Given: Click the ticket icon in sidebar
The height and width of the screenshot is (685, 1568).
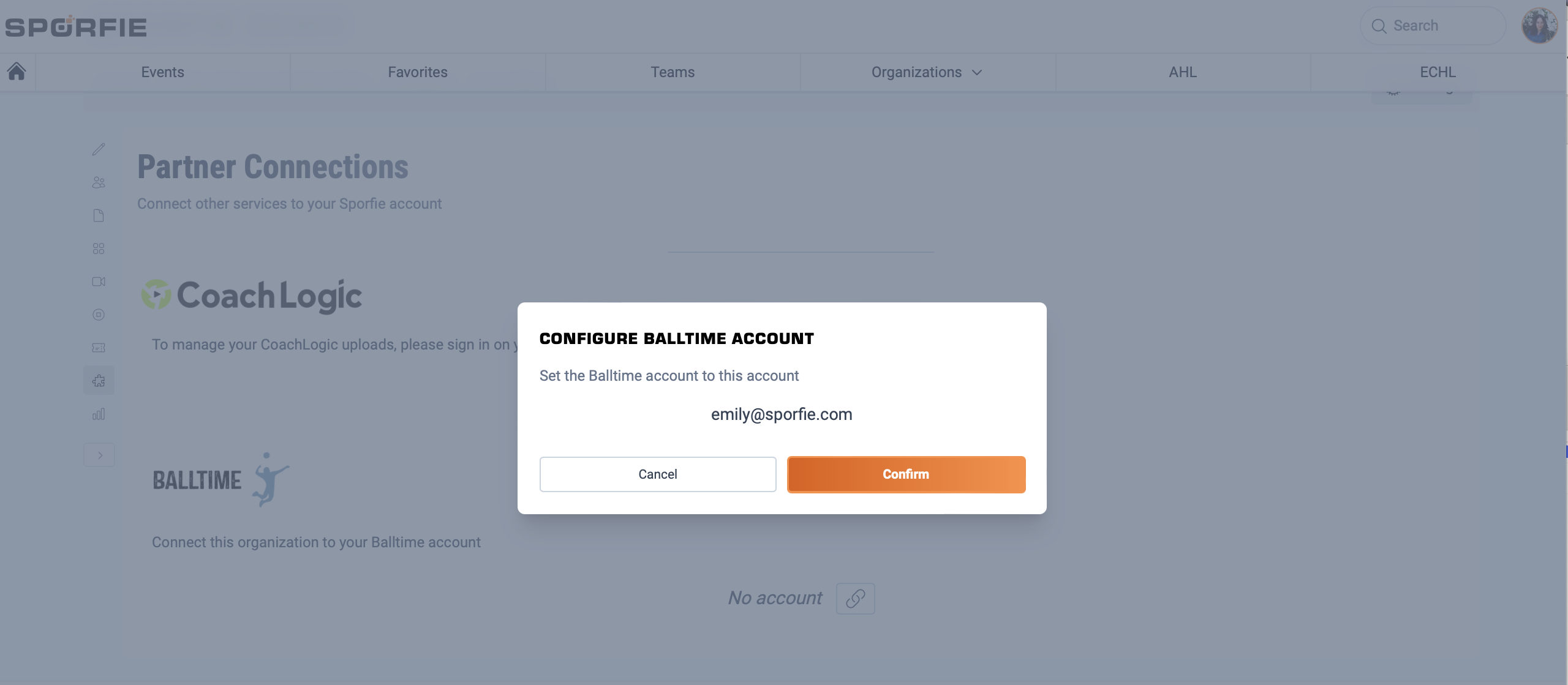Looking at the screenshot, I should [99, 348].
